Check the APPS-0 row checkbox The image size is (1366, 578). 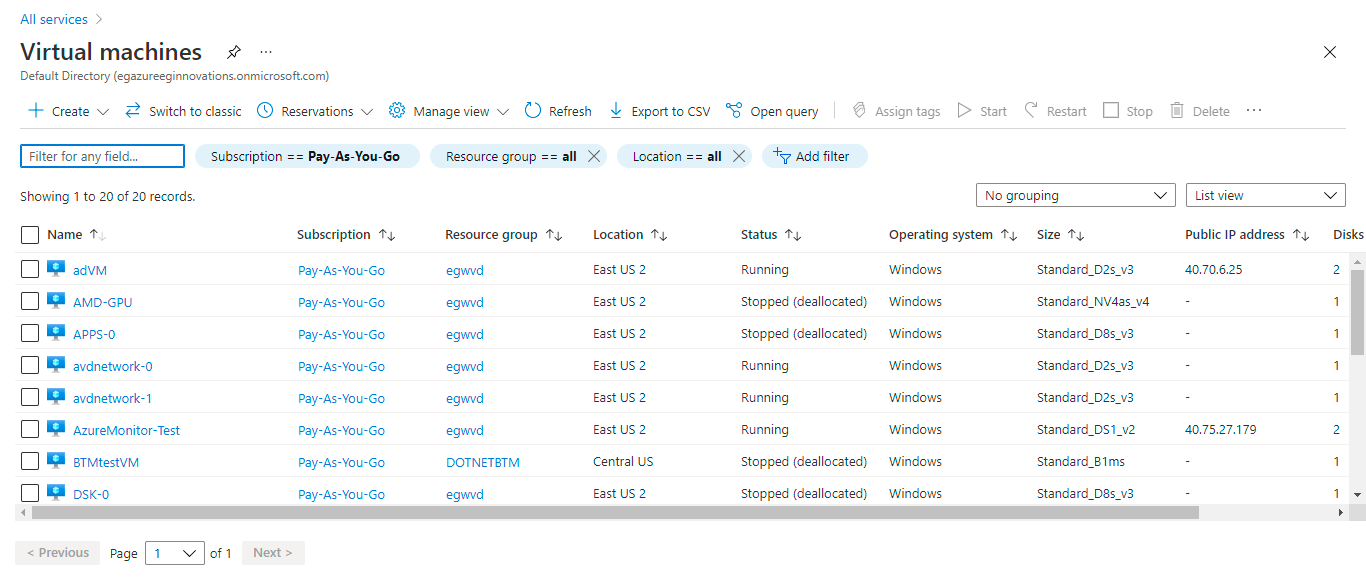[x=30, y=333]
